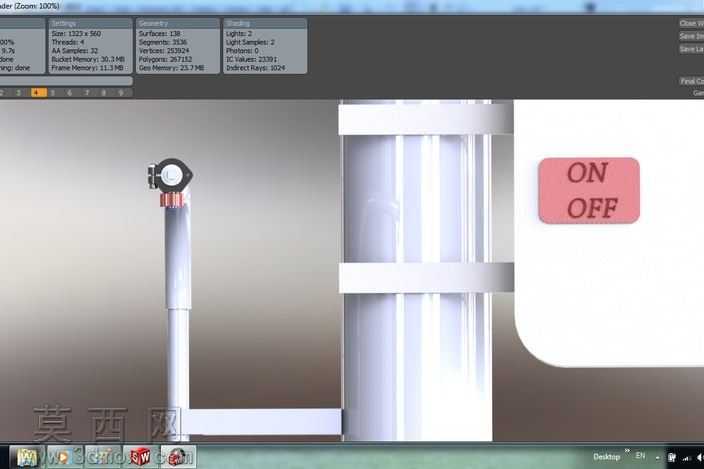Click the "Surfaces: 138" line
Viewport: 704px width, 469px height.
click(x=159, y=34)
